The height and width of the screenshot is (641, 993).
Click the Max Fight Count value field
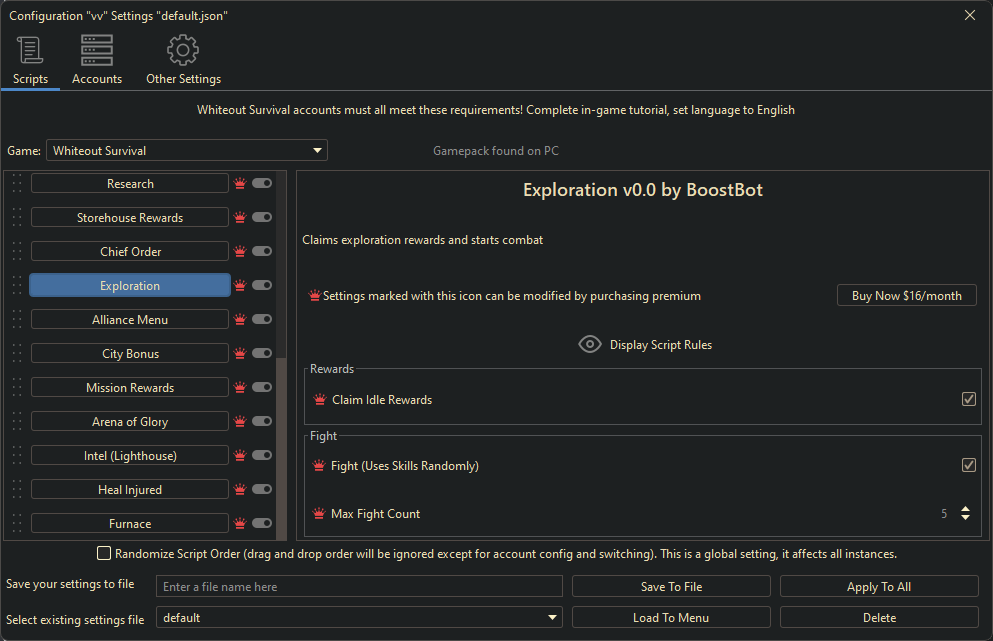click(x=944, y=514)
